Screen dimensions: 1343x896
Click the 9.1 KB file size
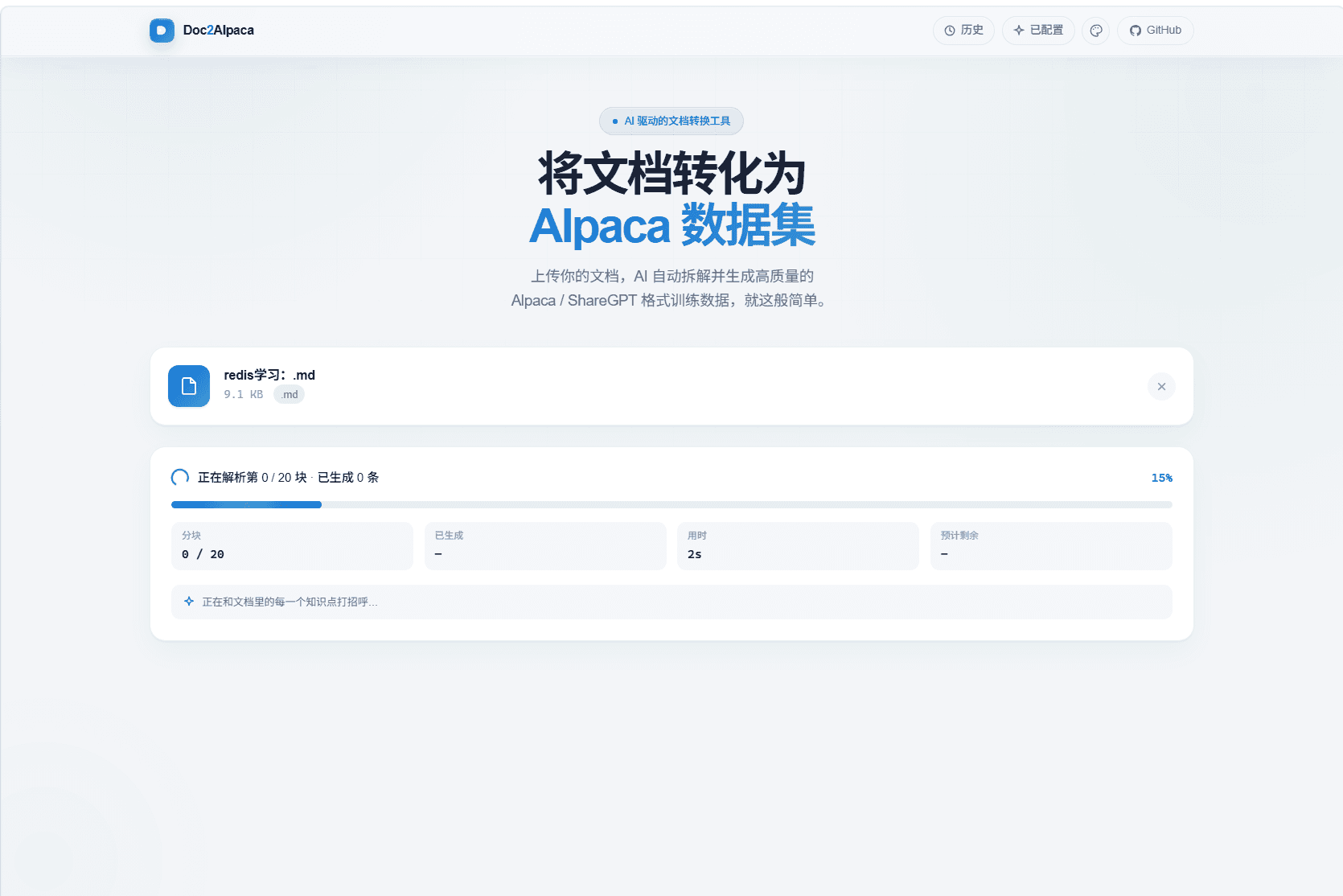244,394
